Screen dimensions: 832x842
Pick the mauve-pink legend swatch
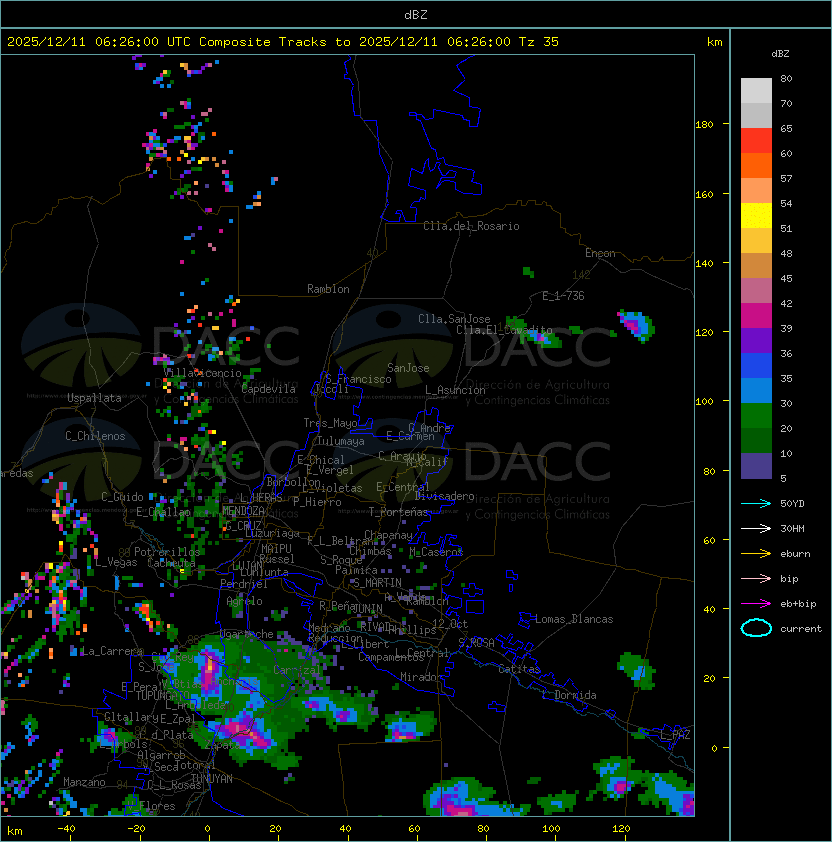tap(756, 291)
